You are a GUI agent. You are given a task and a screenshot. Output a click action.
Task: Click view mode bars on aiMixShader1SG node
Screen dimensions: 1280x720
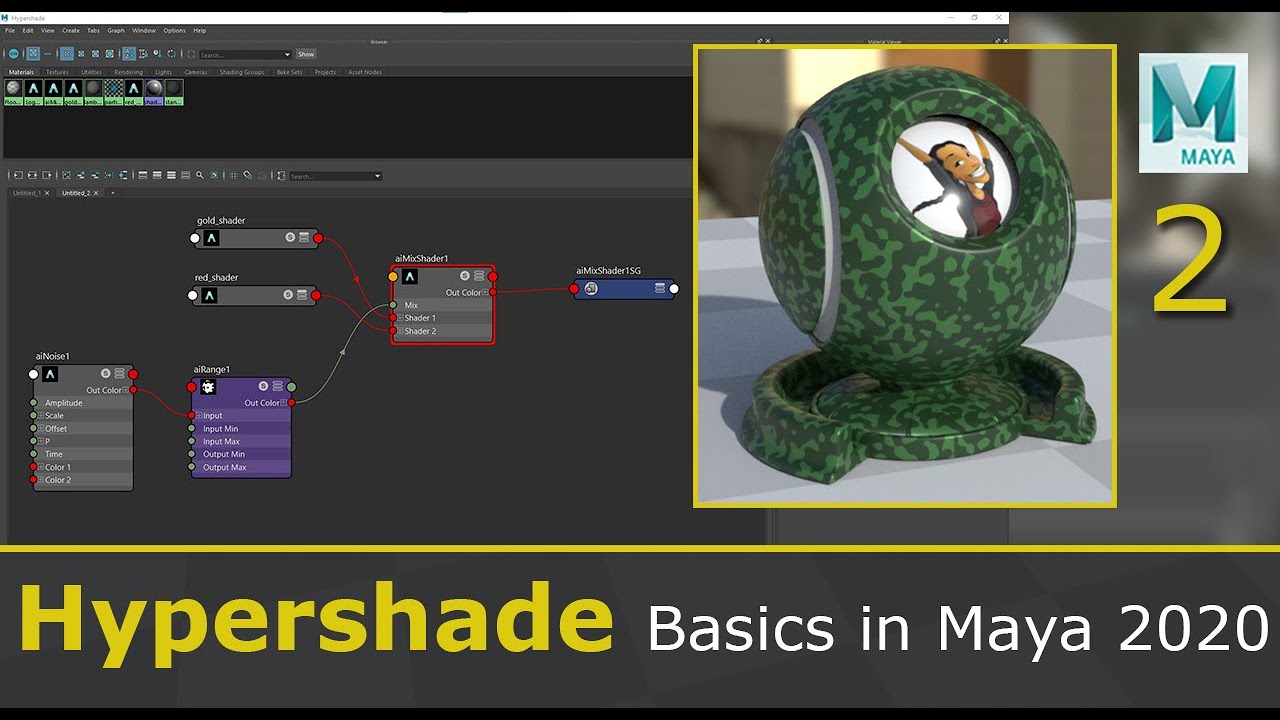point(660,288)
